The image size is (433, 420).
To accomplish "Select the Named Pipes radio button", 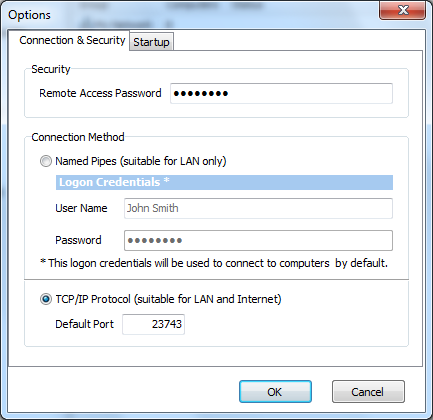I will (x=46, y=161).
